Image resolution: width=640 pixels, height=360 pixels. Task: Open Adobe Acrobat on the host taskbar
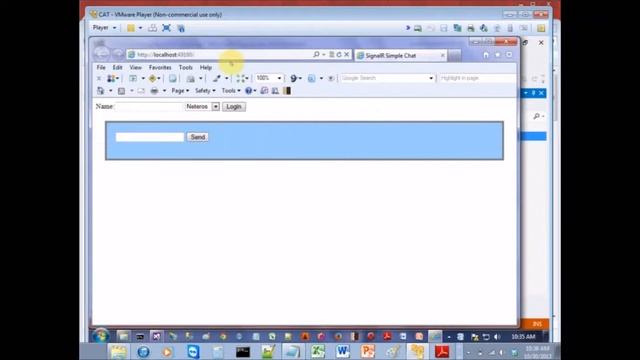(x=442, y=351)
